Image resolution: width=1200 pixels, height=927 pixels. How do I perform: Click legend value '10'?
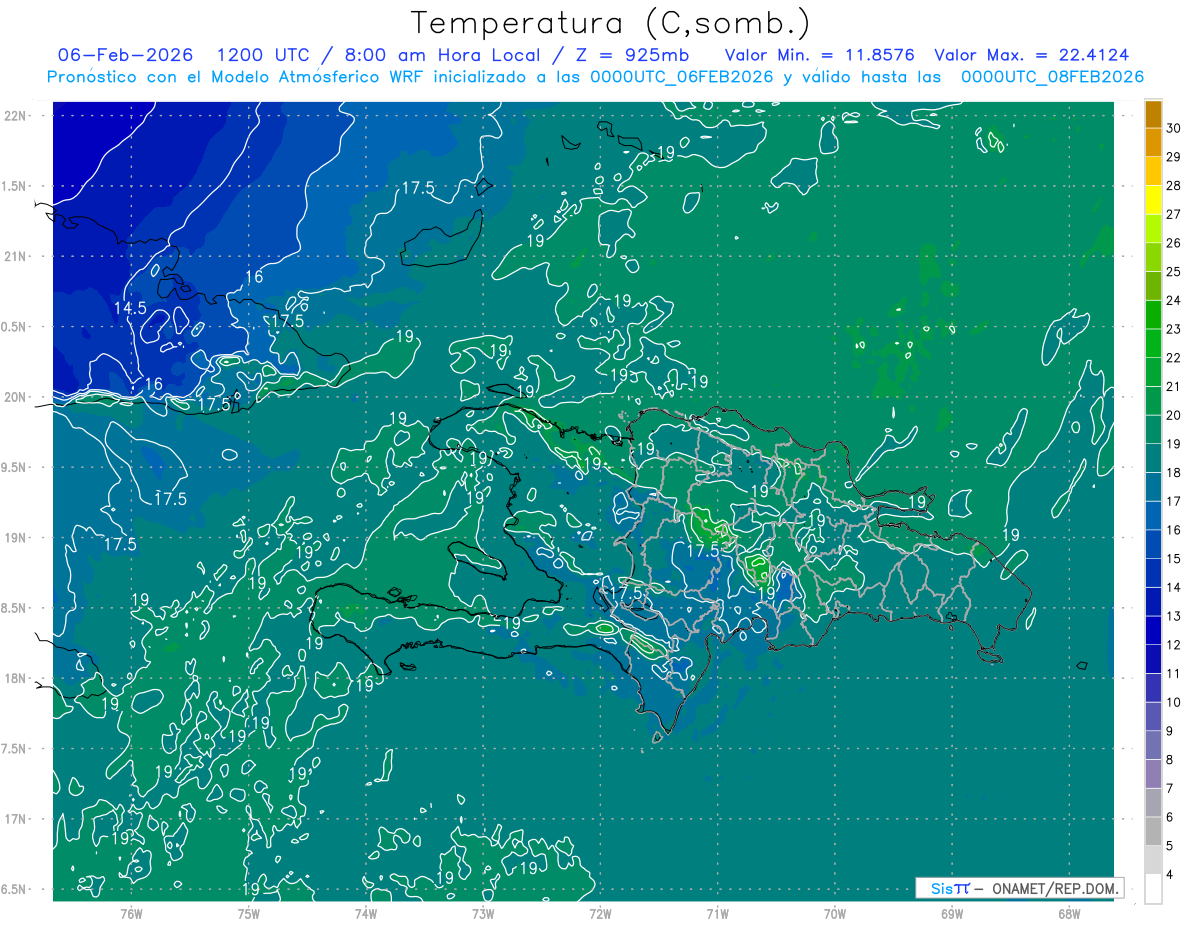click(x=1174, y=702)
